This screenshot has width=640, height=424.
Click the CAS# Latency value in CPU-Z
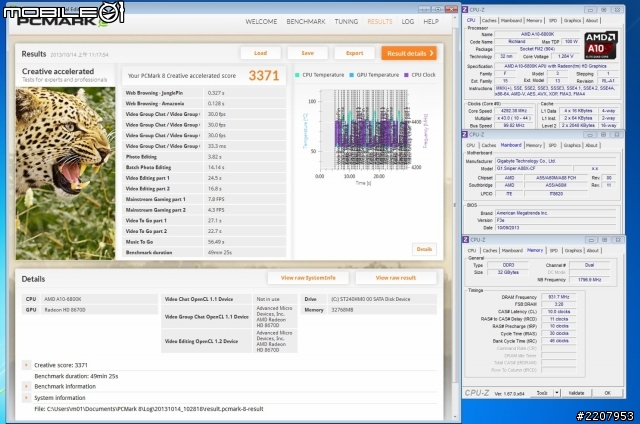pos(558,312)
